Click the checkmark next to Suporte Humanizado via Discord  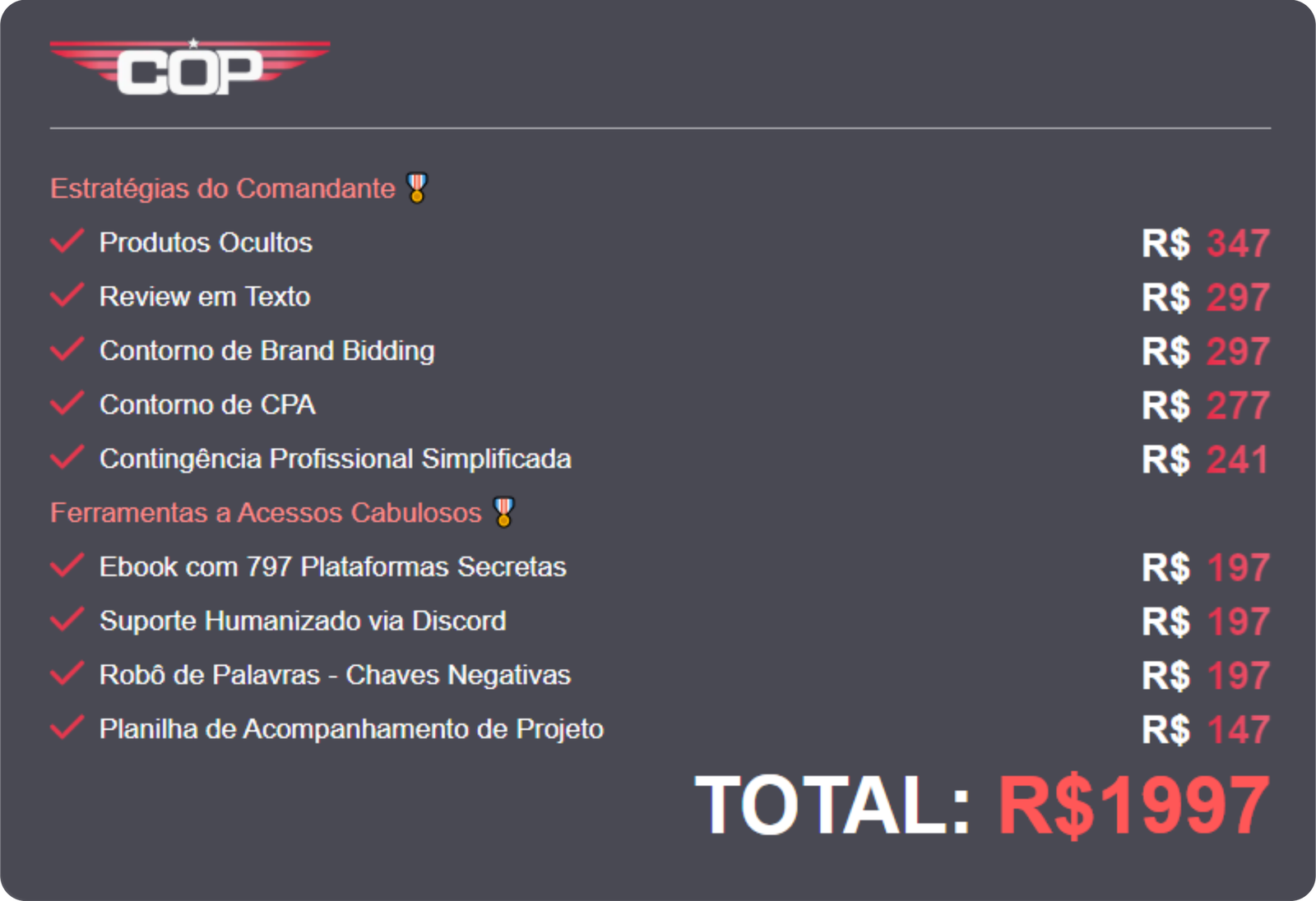coord(67,620)
